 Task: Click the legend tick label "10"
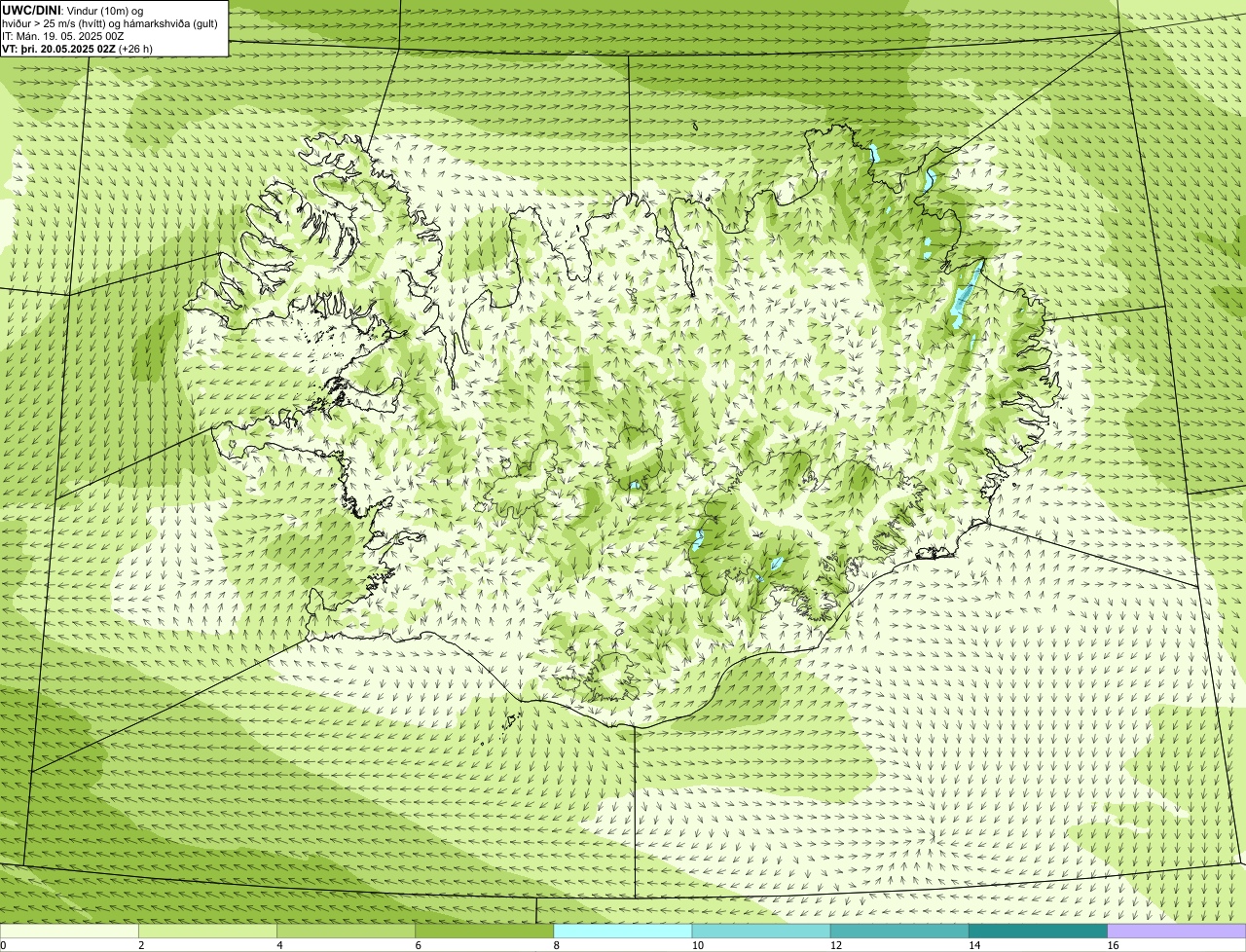698,945
